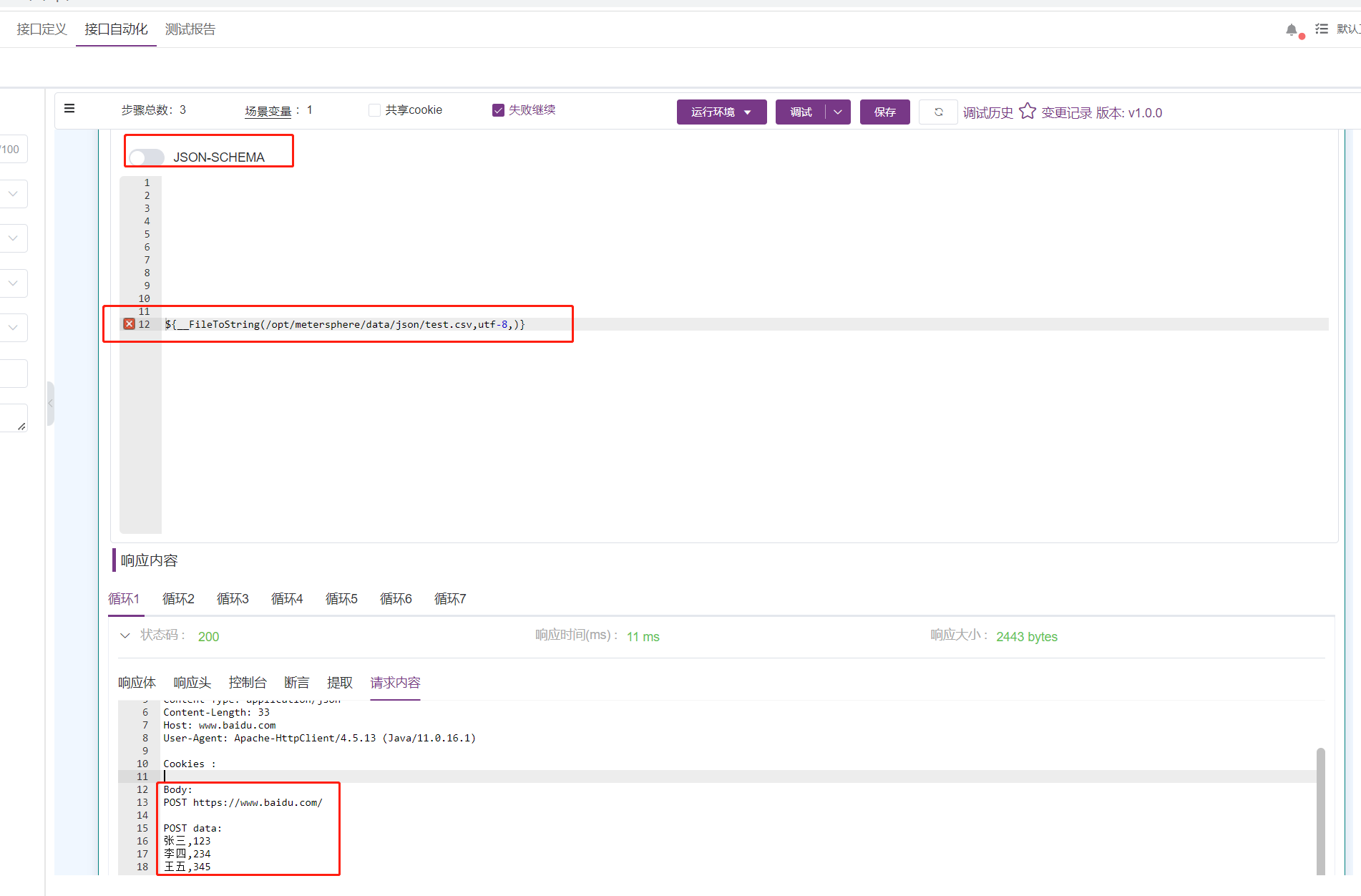Toggle the JSON-SCHEMA switch
This screenshot has height=896, width=1361.
coord(147,157)
